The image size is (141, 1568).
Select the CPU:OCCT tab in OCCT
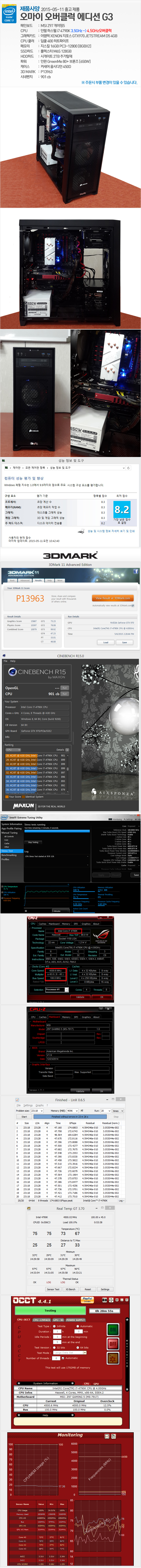click(24, 1320)
